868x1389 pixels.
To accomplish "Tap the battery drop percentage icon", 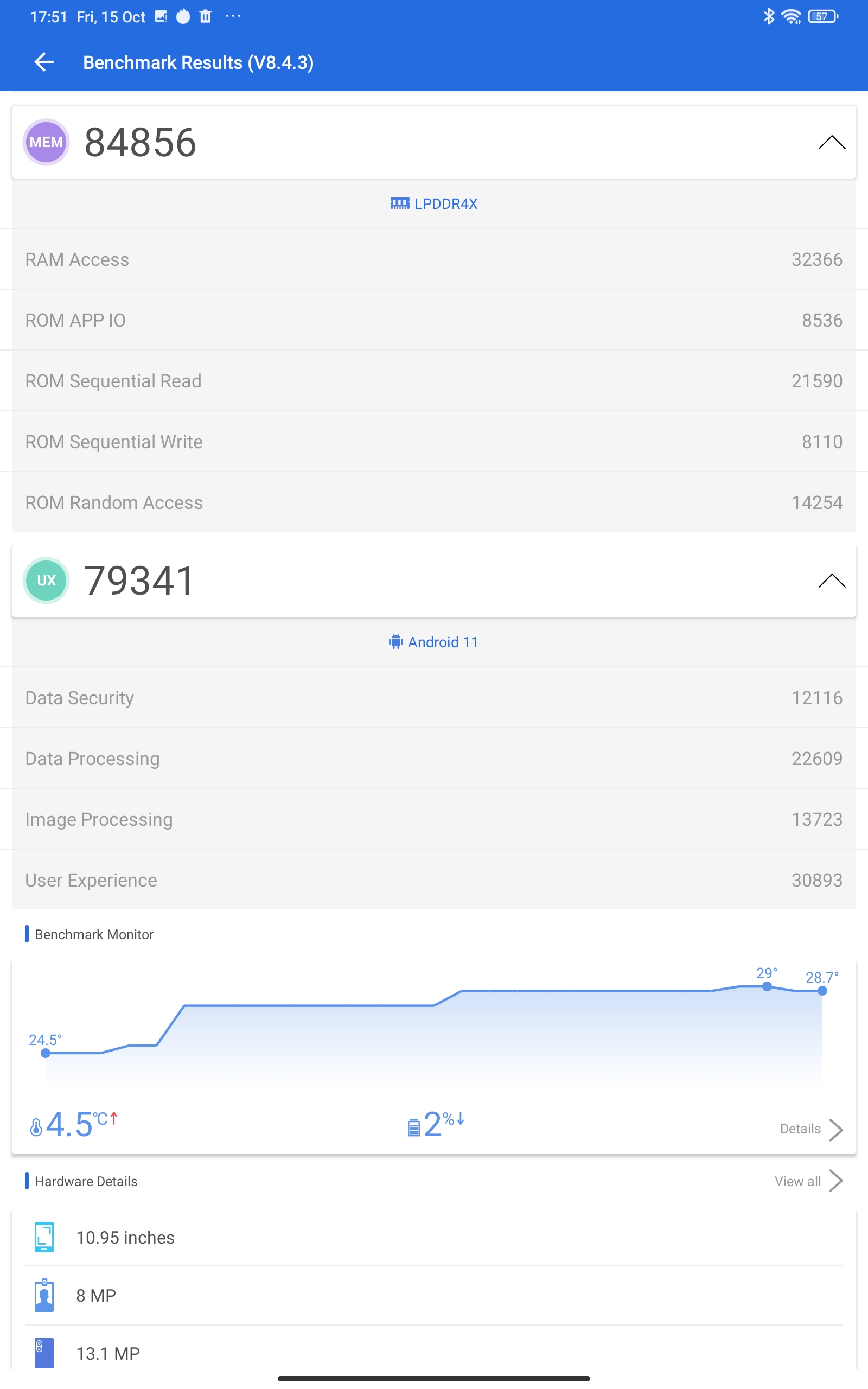I will click(x=413, y=1127).
